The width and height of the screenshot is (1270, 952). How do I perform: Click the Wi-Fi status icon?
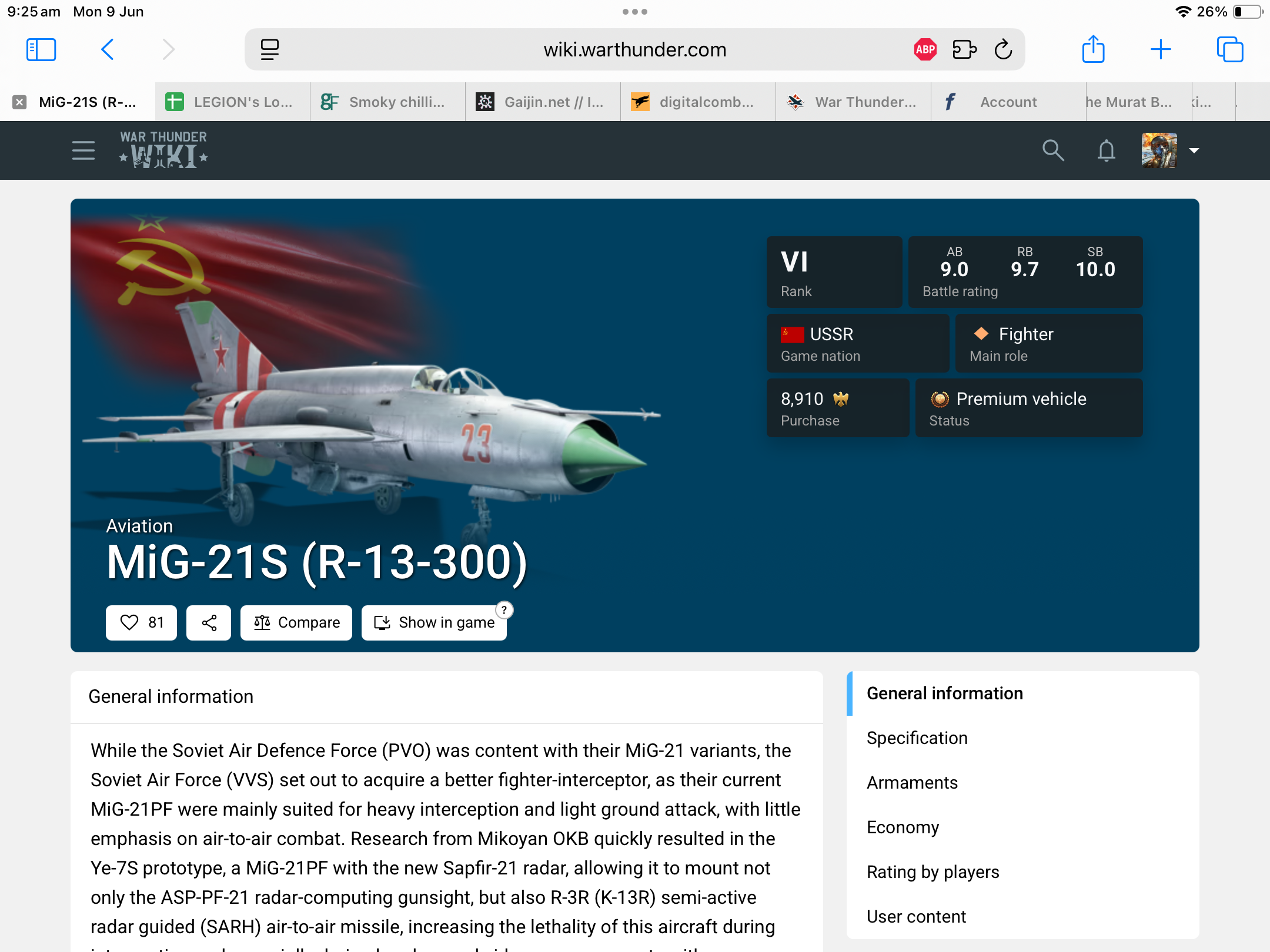(1182, 12)
